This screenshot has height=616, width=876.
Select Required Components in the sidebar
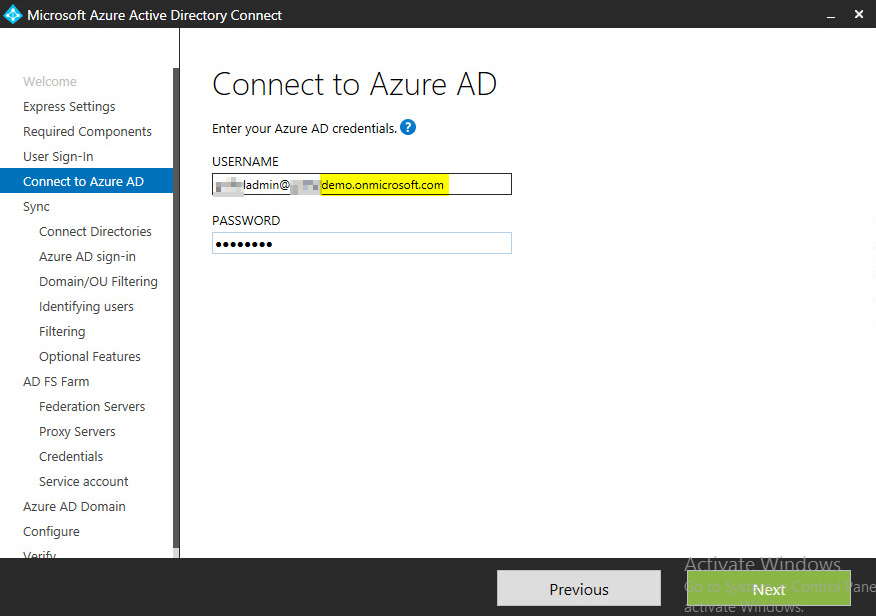(87, 132)
